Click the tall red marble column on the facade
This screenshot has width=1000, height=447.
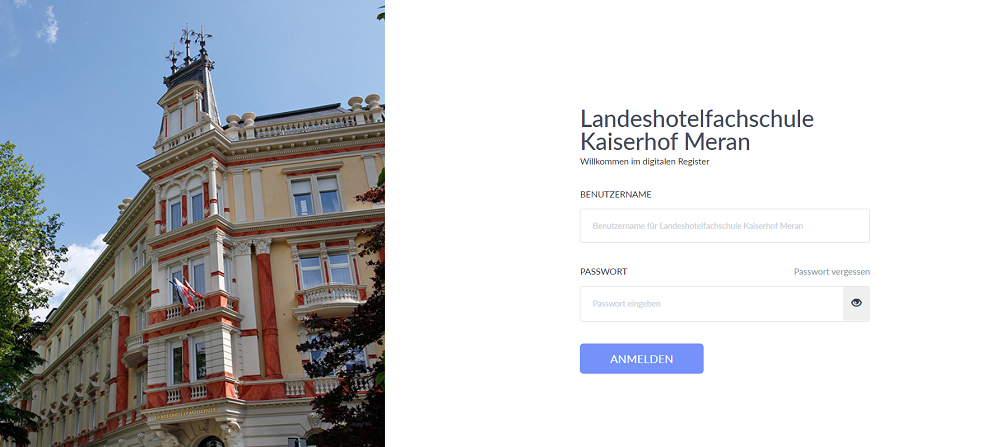coord(267,309)
